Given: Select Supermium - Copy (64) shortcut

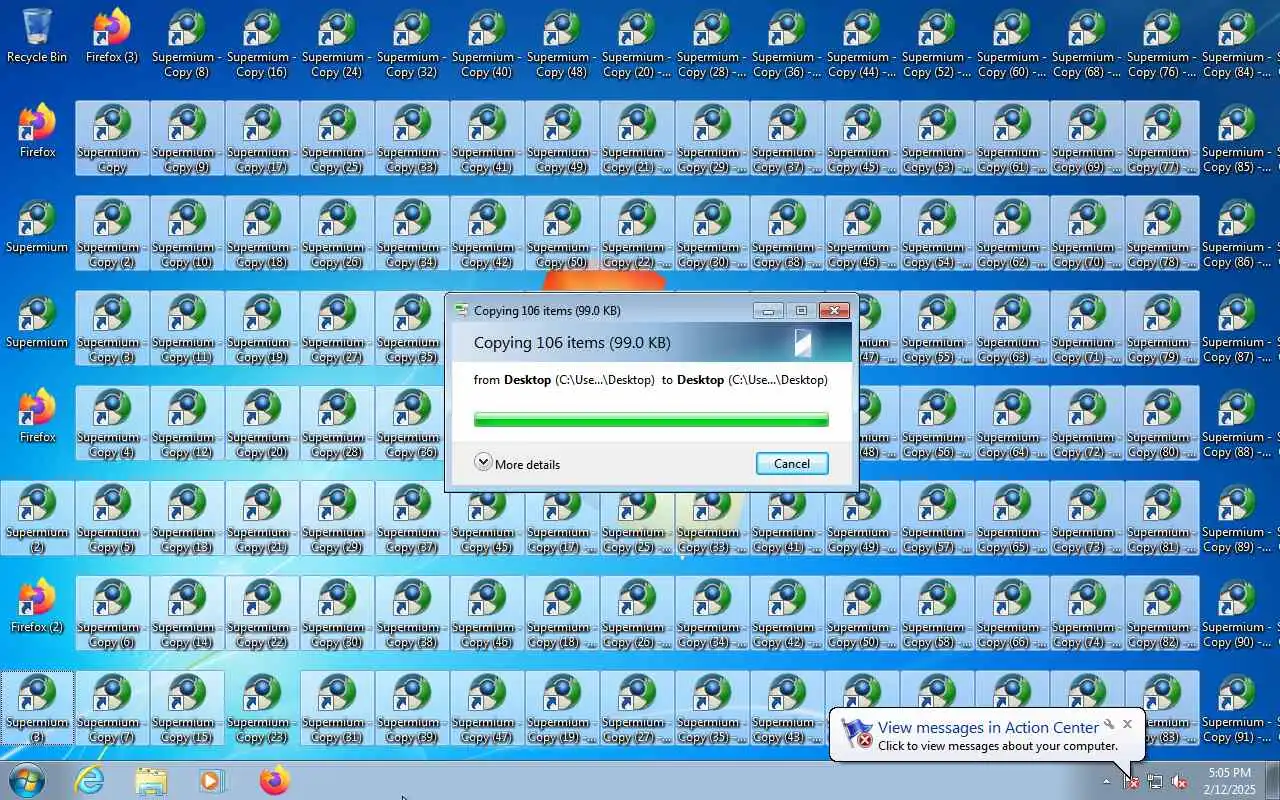Looking at the screenshot, I should point(1012,423).
